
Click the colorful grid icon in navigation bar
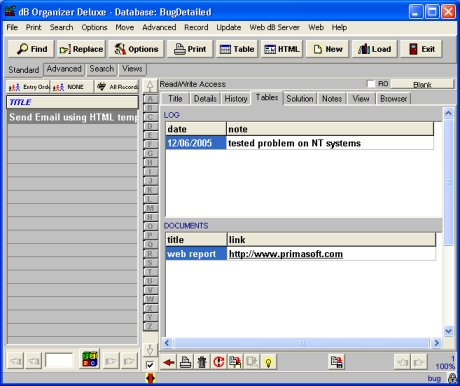(x=90, y=359)
